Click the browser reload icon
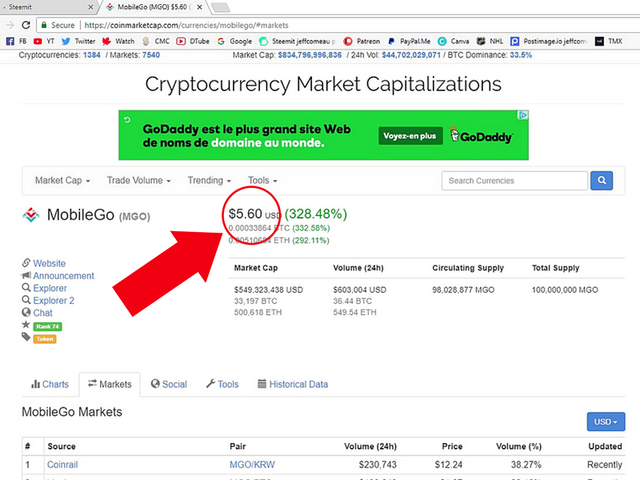The width and height of the screenshot is (640, 480). [x=26, y=25]
